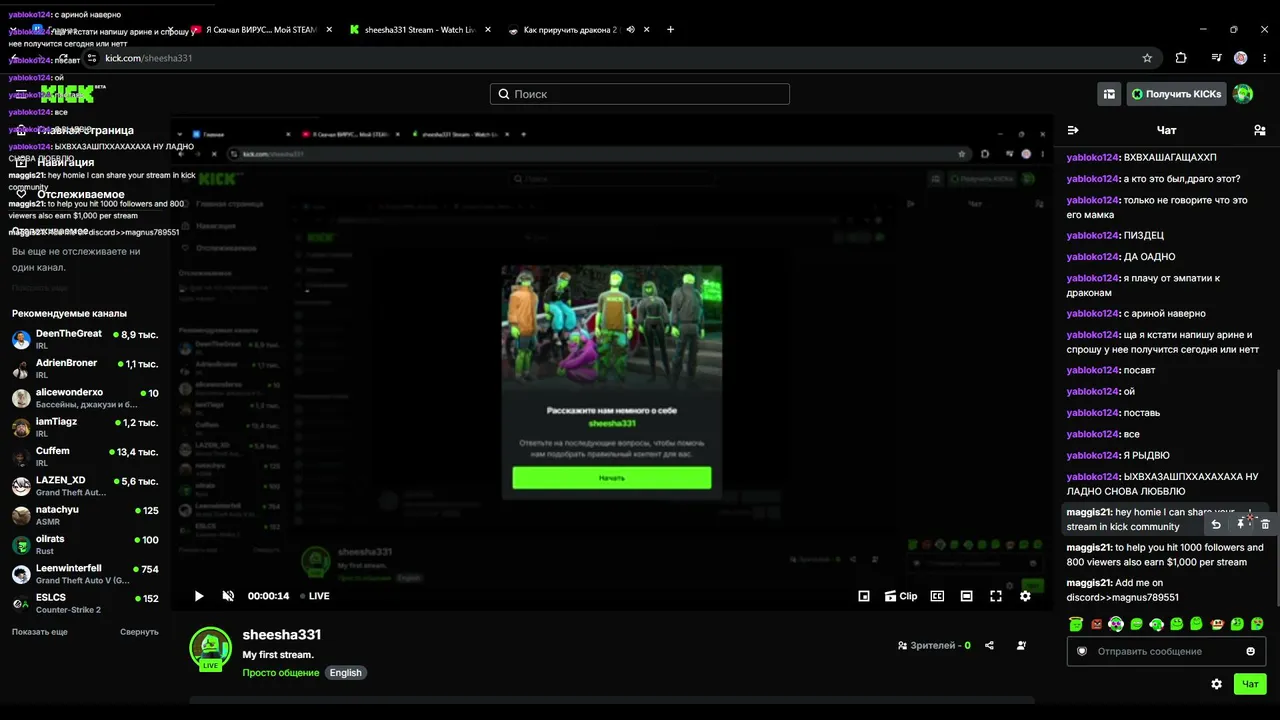Mute the Как приручить дракона tab audio
The height and width of the screenshot is (720, 1280).
click(630, 30)
